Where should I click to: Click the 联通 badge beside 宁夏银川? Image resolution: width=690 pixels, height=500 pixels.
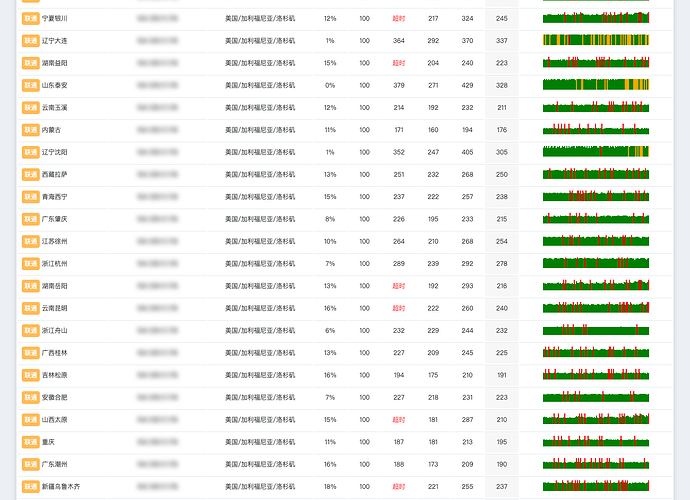click(30, 18)
